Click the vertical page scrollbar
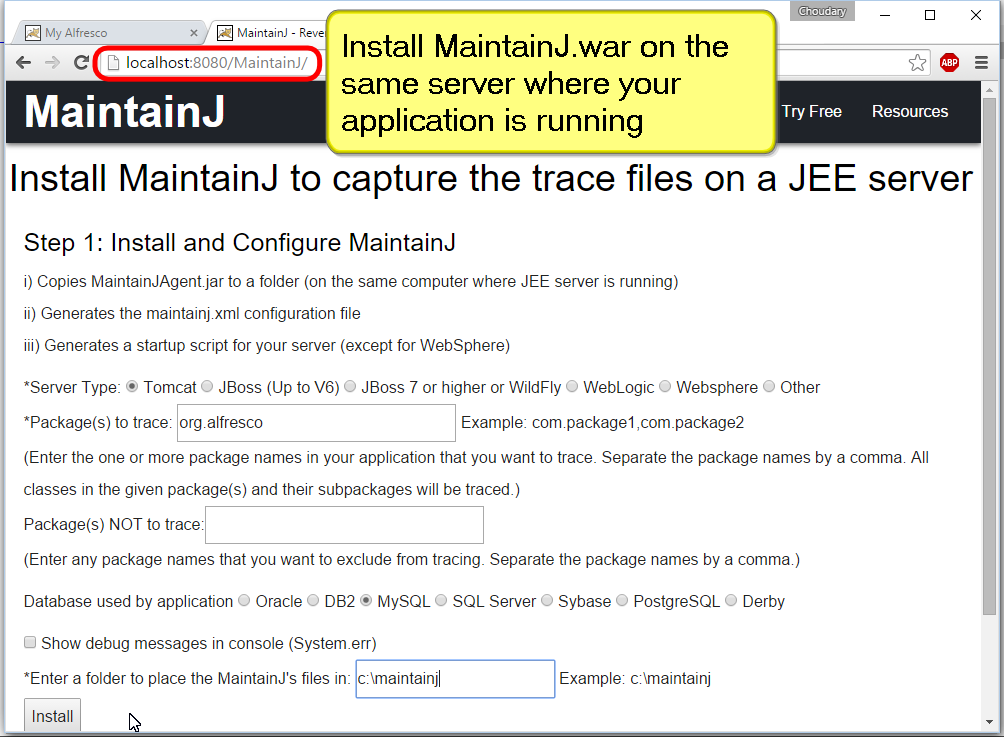This screenshot has width=1004, height=737. point(989,400)
